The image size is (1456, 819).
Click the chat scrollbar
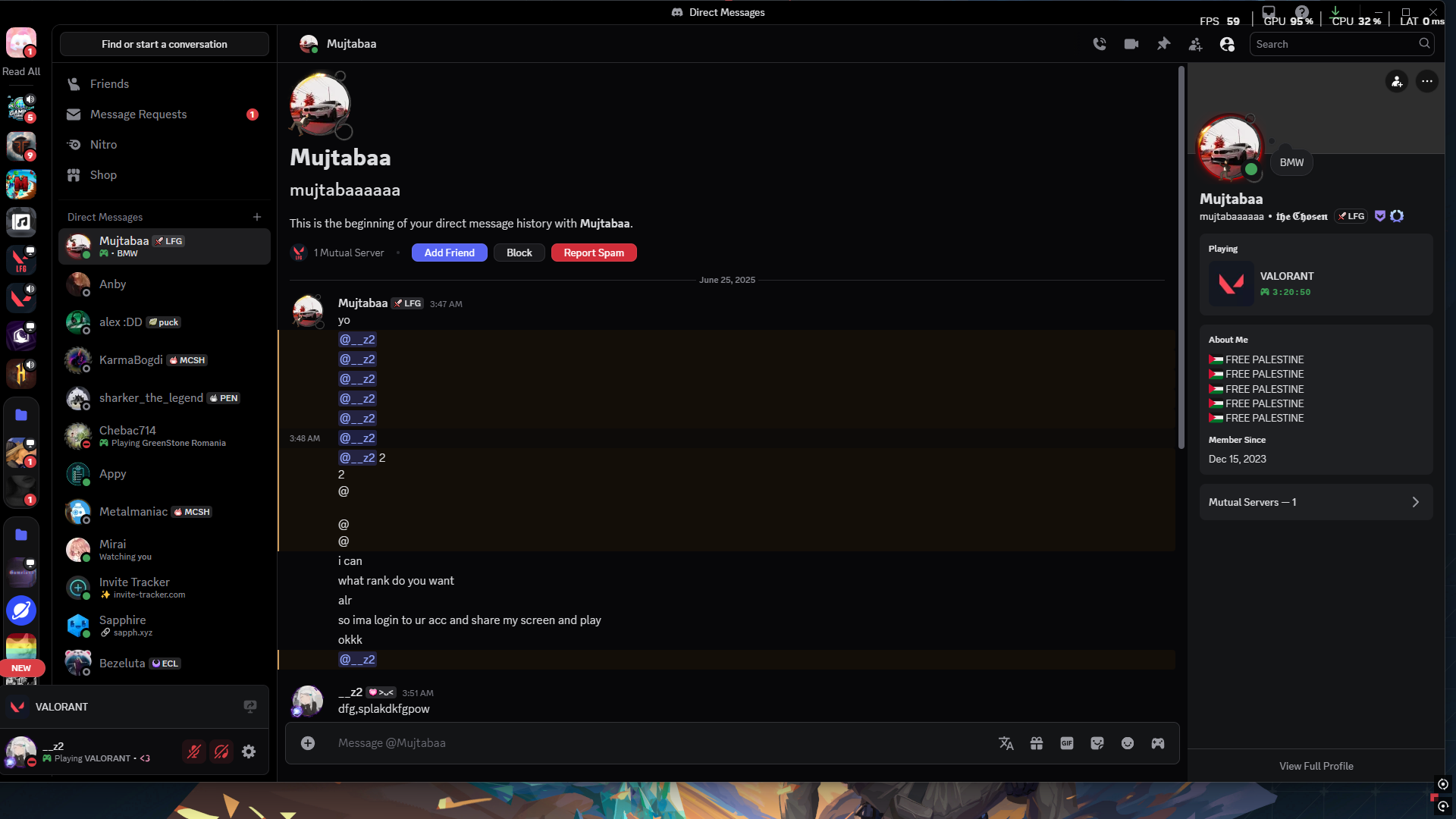pos(1181,258)
